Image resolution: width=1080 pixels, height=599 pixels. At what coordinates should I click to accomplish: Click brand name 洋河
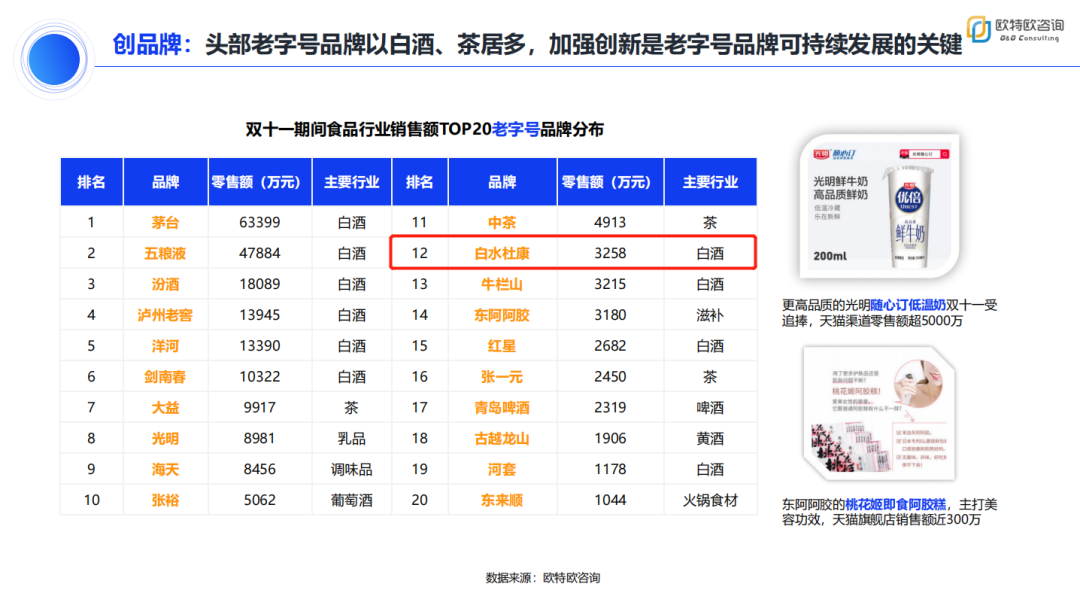[165, 346]
